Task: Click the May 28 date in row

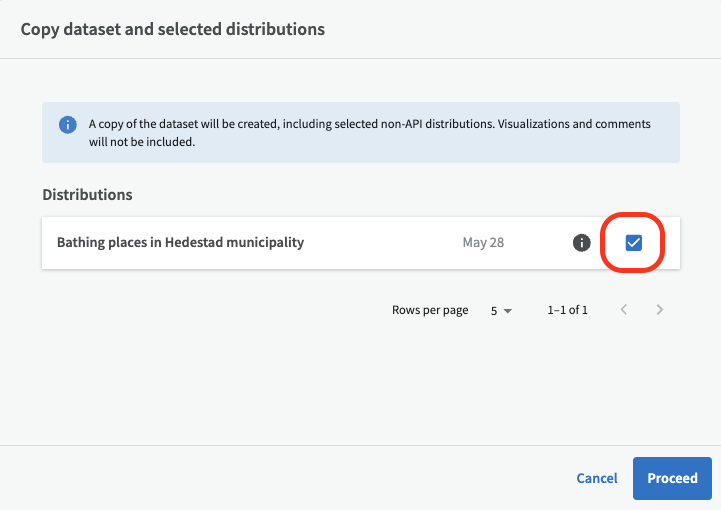Action: pos(483,242)
